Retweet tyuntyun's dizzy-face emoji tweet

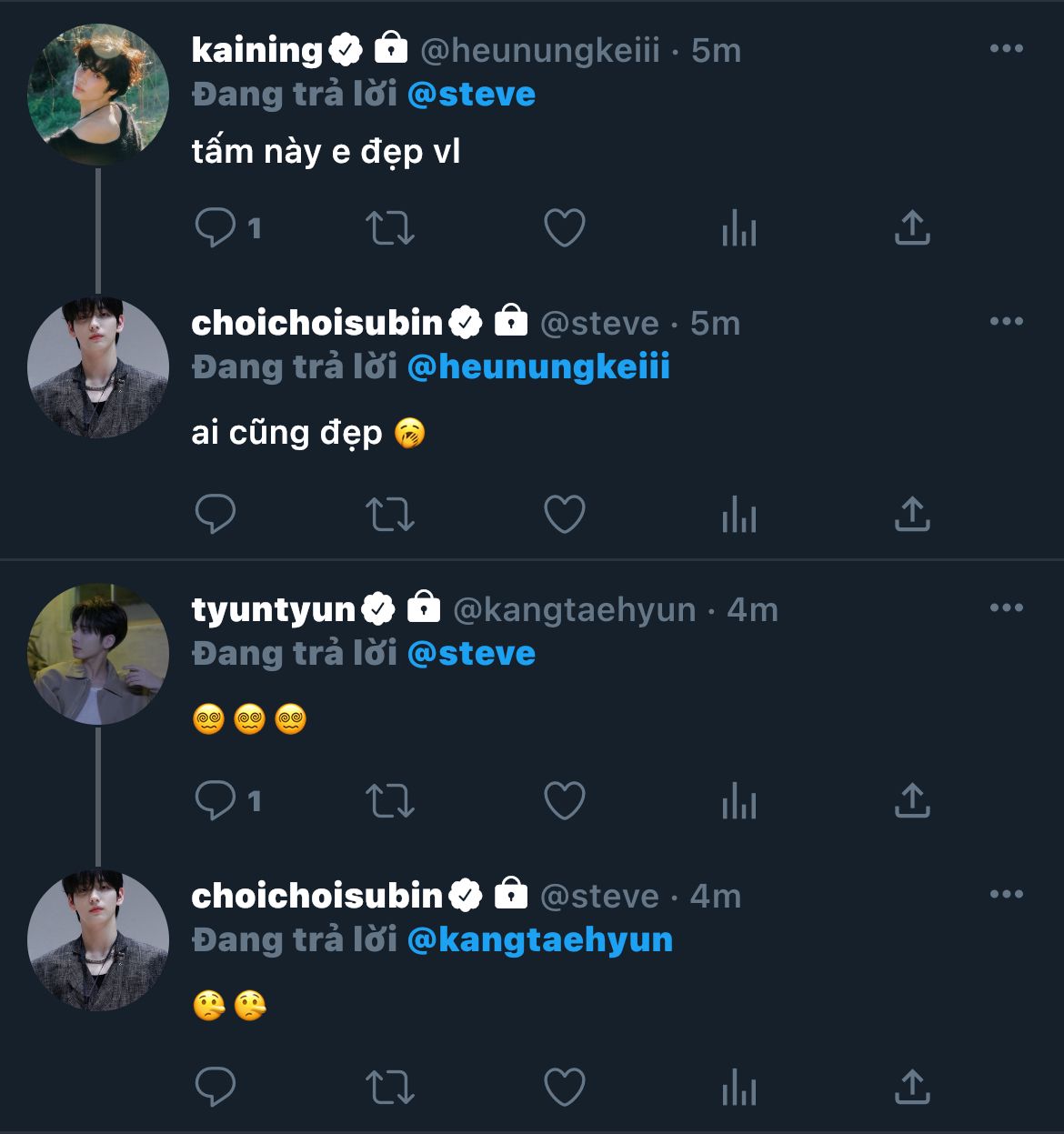(390, 800)
